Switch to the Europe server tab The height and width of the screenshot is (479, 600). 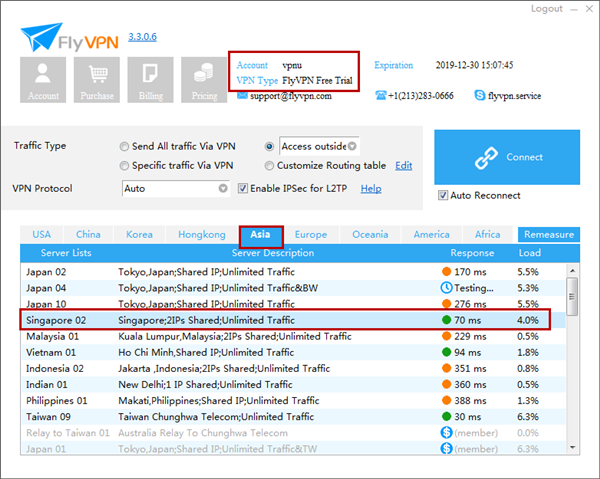311,235
